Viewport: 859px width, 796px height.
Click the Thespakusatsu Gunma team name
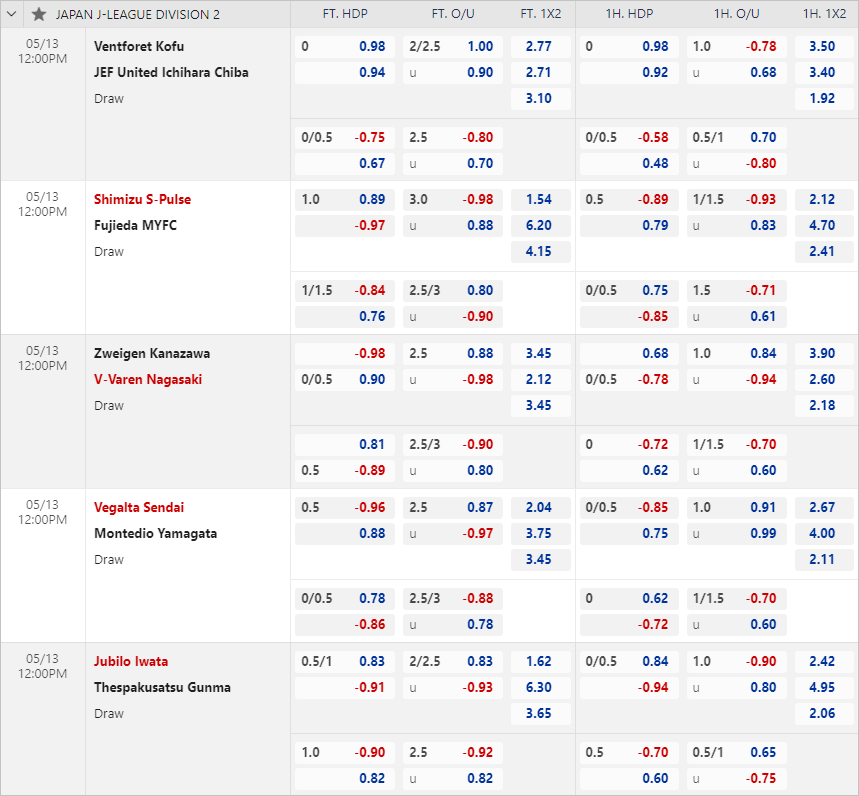coord(162,687)
